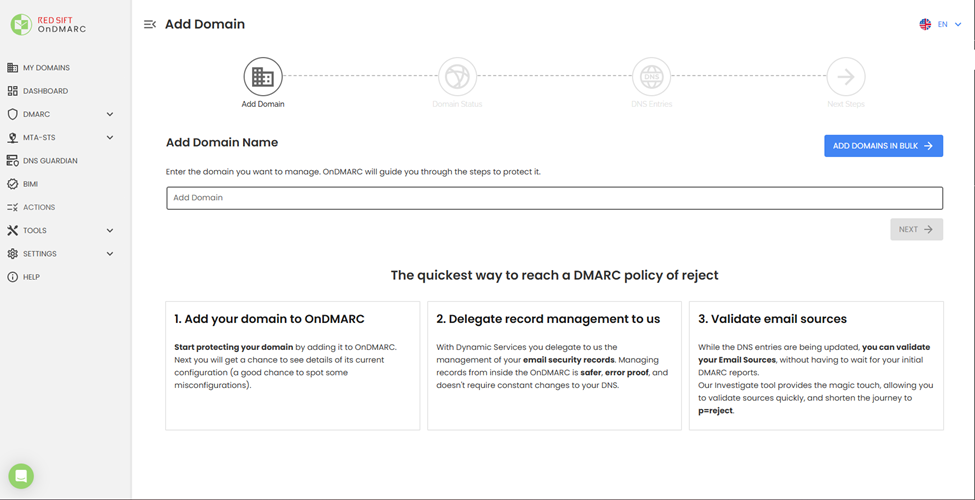The image size is (975, 500).
Task: Click "1. Add your domain to OnDMARC" heading
Action: click(269, 319)
